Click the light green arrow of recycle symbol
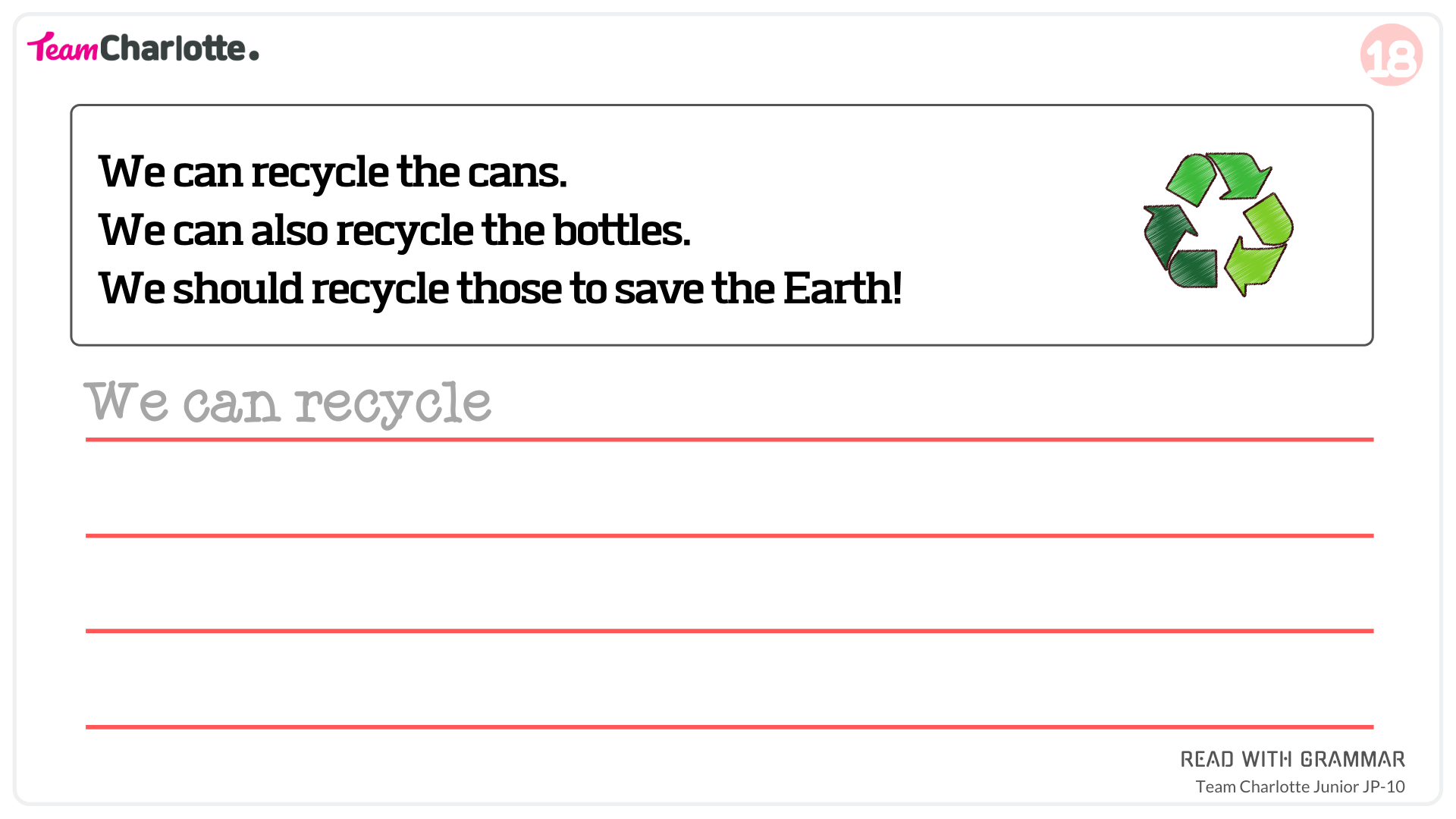 (1260, 243)
